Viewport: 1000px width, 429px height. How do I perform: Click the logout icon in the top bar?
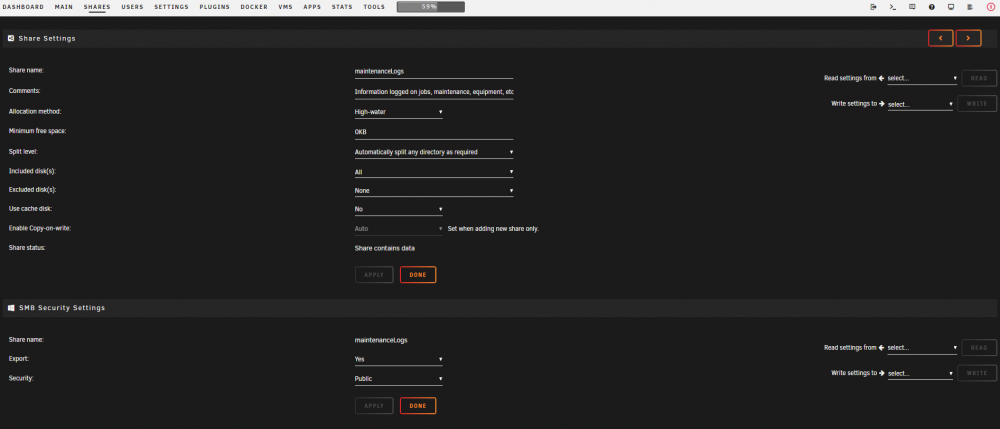tap(873, 7)
